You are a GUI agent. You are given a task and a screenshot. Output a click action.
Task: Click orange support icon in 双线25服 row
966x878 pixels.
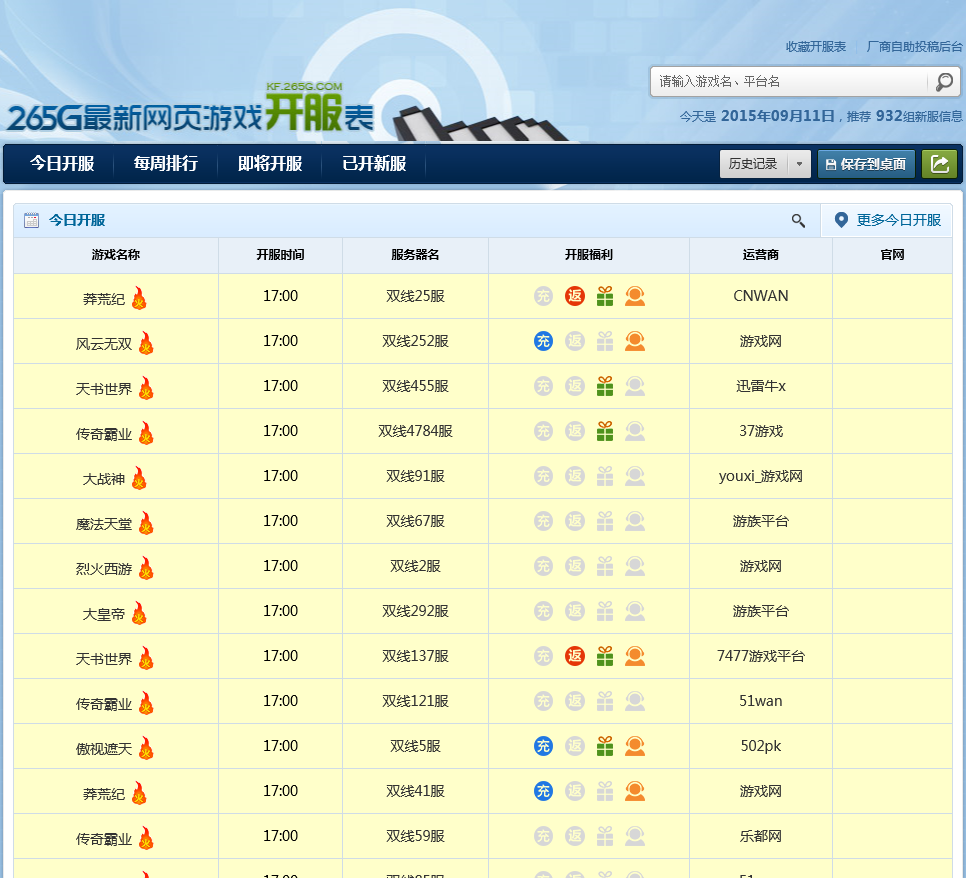click(635, 296)
